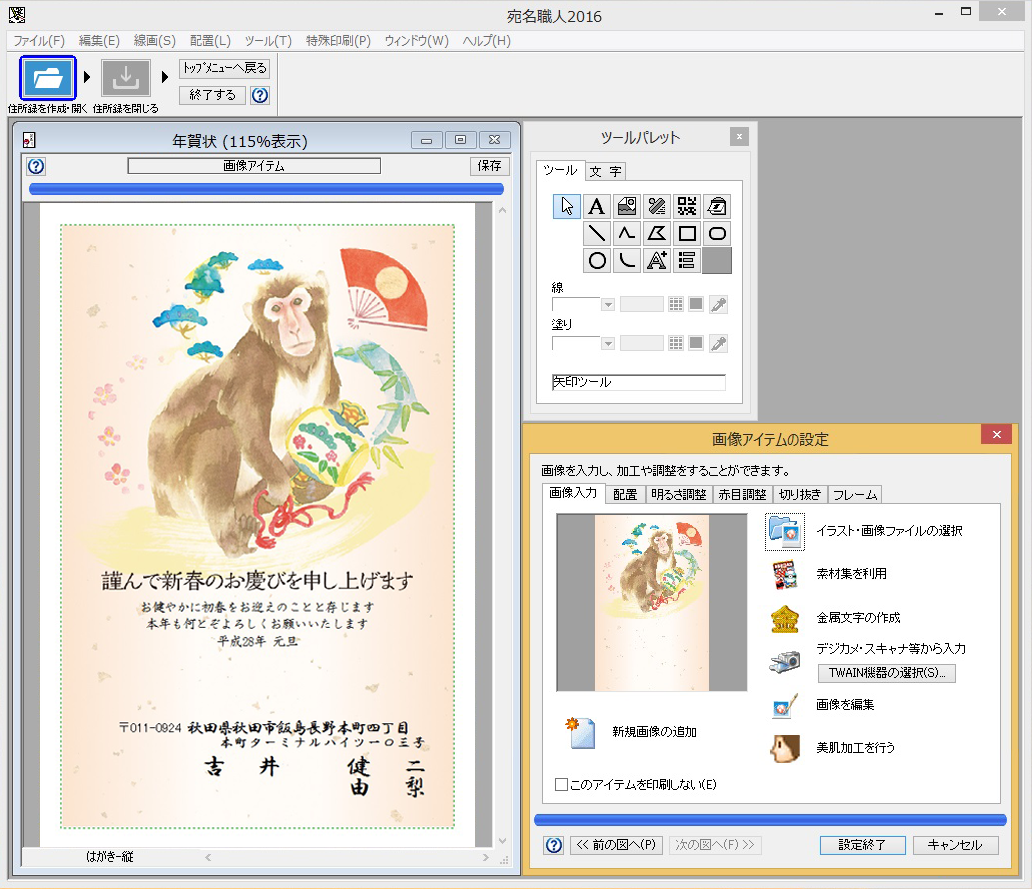Click the monkey image preview thumbnail in dialog
This screenshot has height=889, width=1032.
[x=652, y=603]
